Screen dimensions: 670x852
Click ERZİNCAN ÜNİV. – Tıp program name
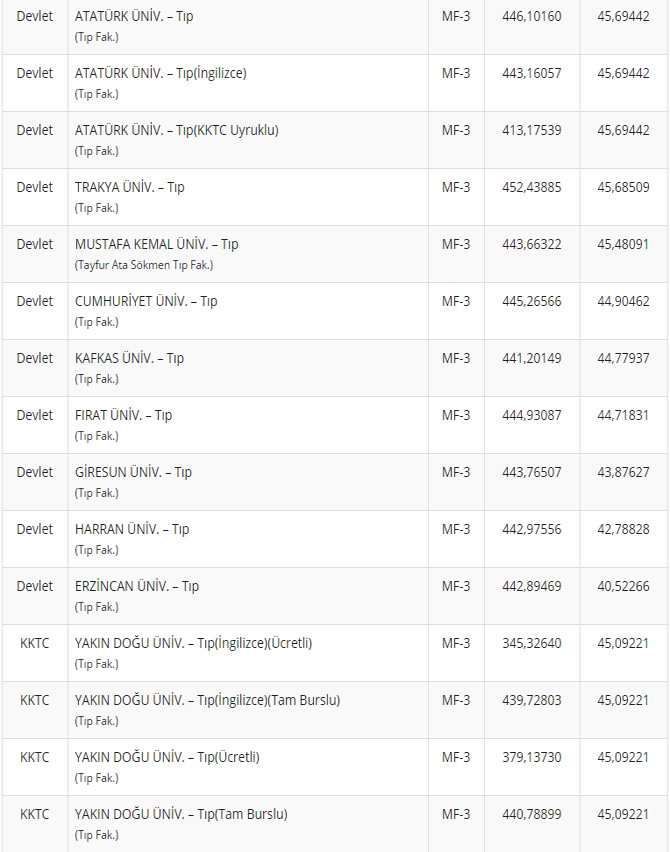[137, 586]
